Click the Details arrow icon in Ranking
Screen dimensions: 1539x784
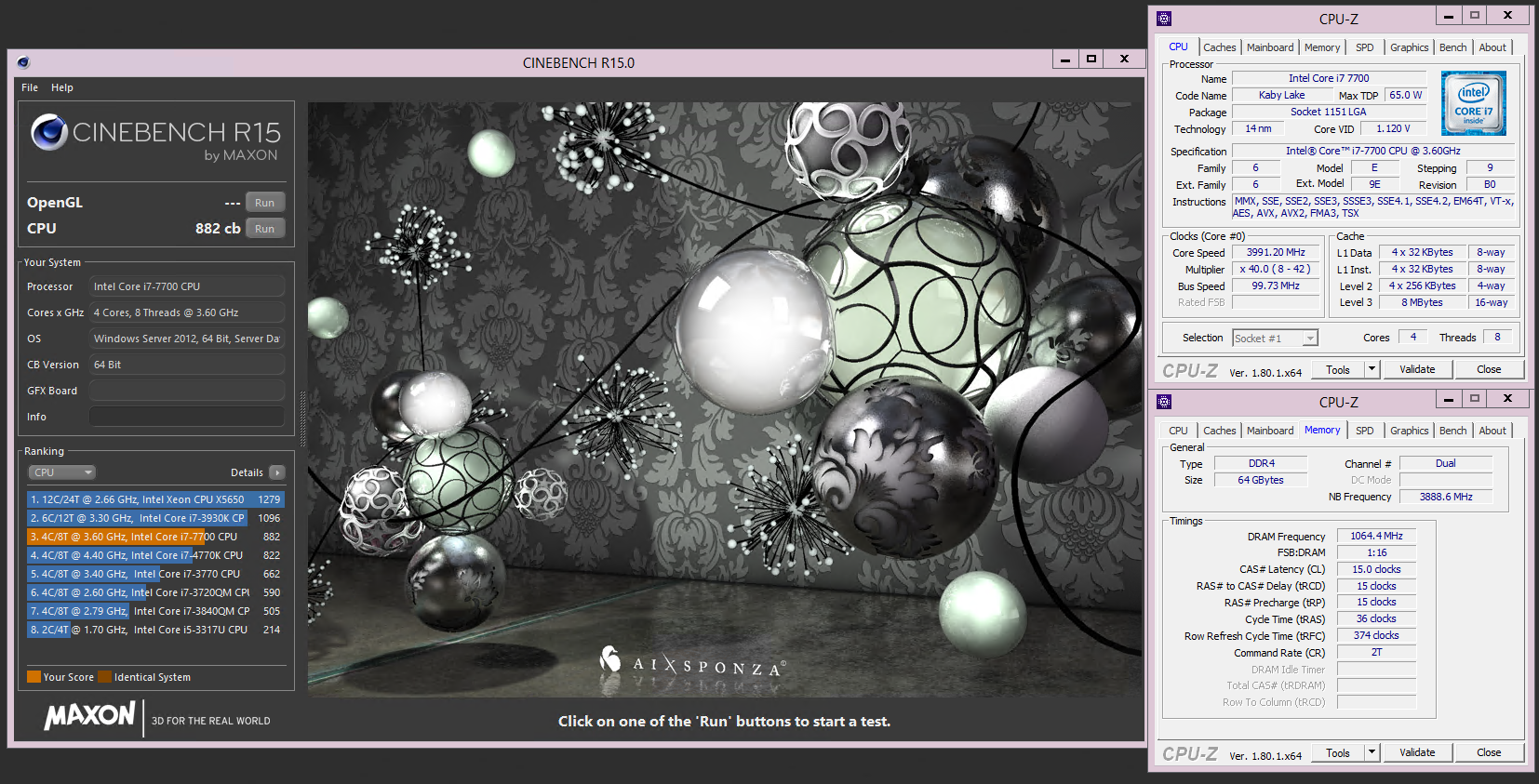(276, 472)
